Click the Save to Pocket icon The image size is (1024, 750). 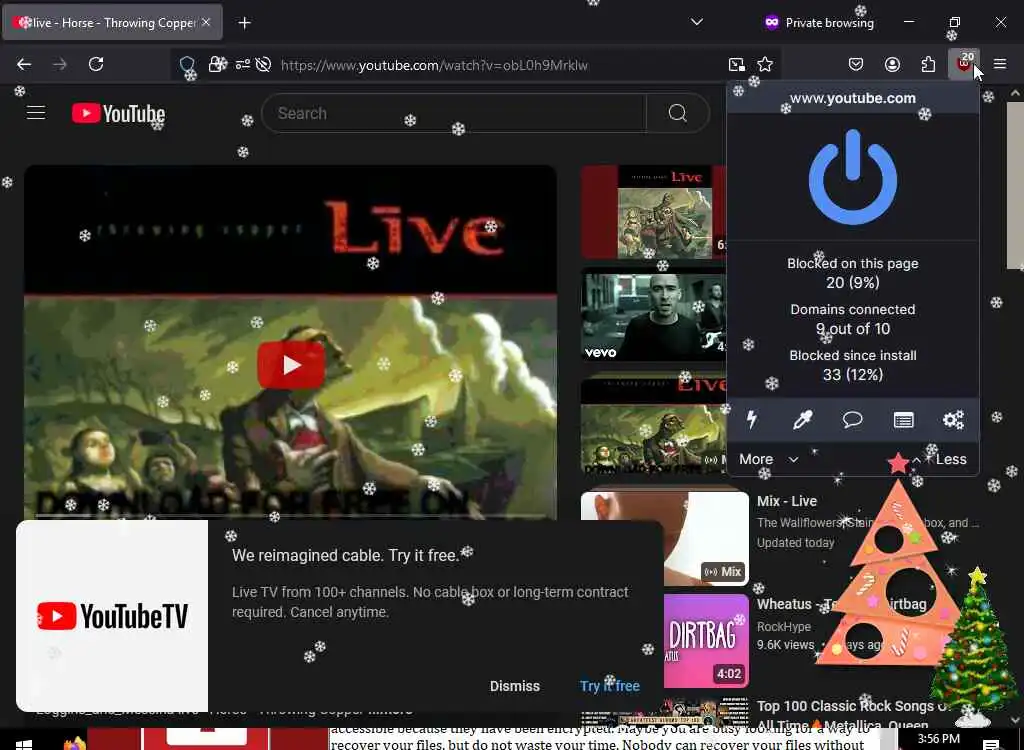point(856,64)
